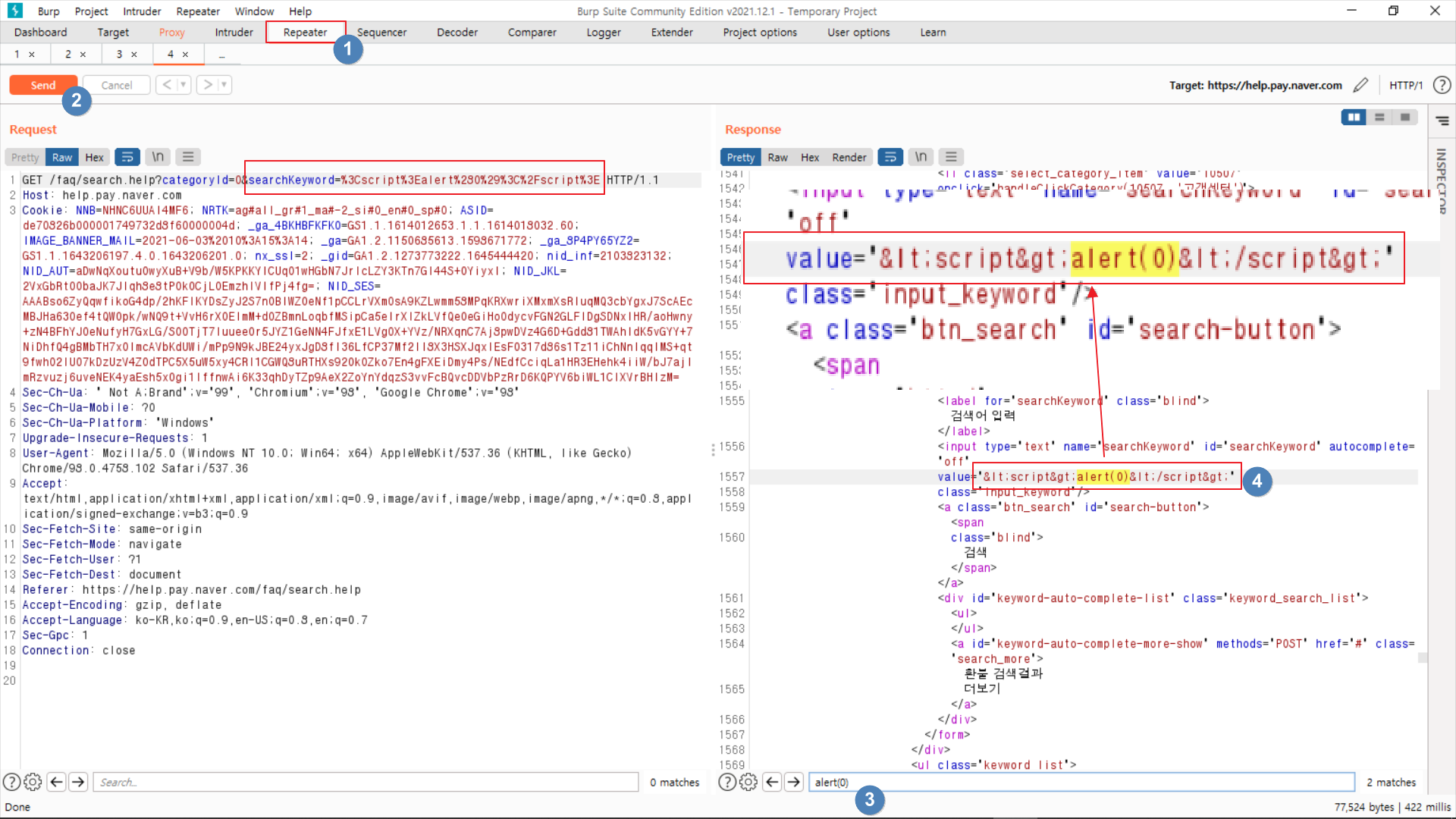The width and height of the screenshot is (1456, 819).
Task: Open the Window menu
Action: point(254,11)
